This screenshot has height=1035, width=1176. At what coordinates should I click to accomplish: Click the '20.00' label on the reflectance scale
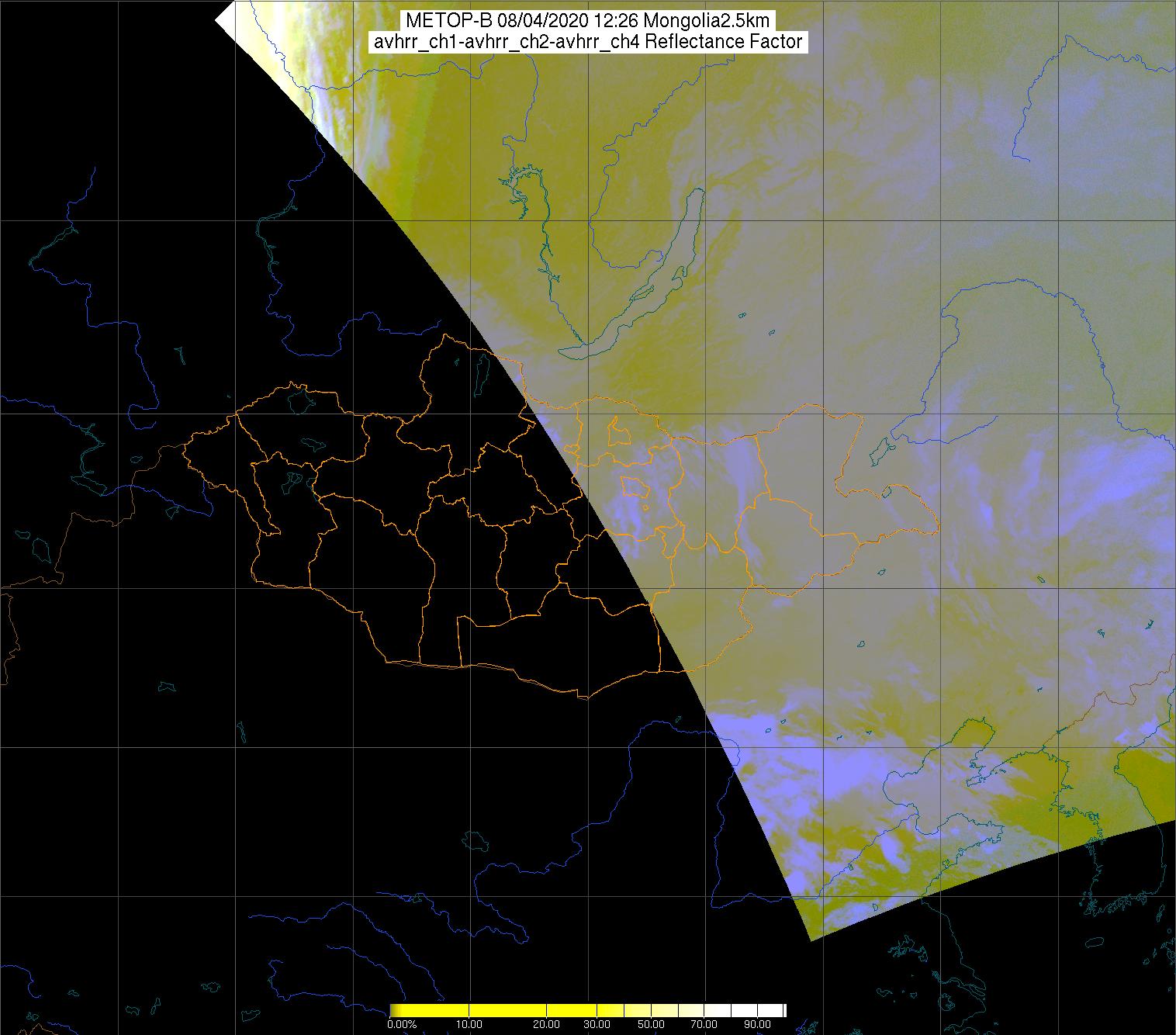click(548, 1024)
